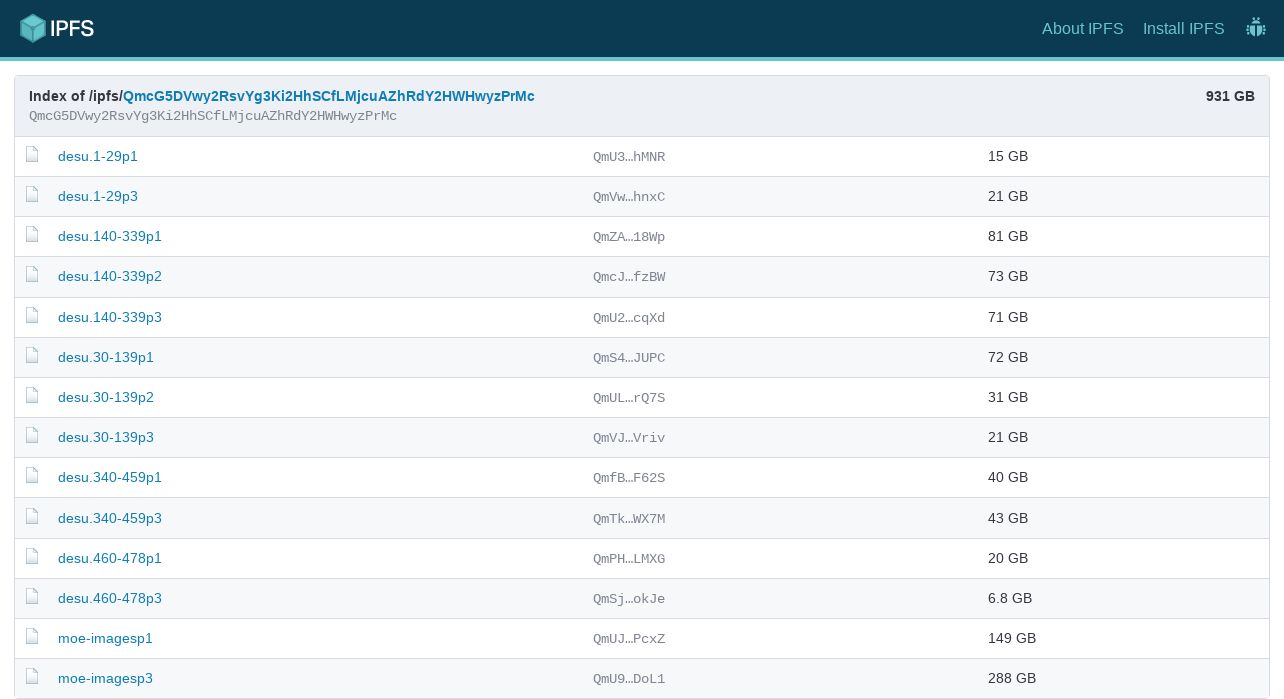Viewport: 1284px width, 699px height.
Task: Click hash QmSj…okJe
Action: 629,599
